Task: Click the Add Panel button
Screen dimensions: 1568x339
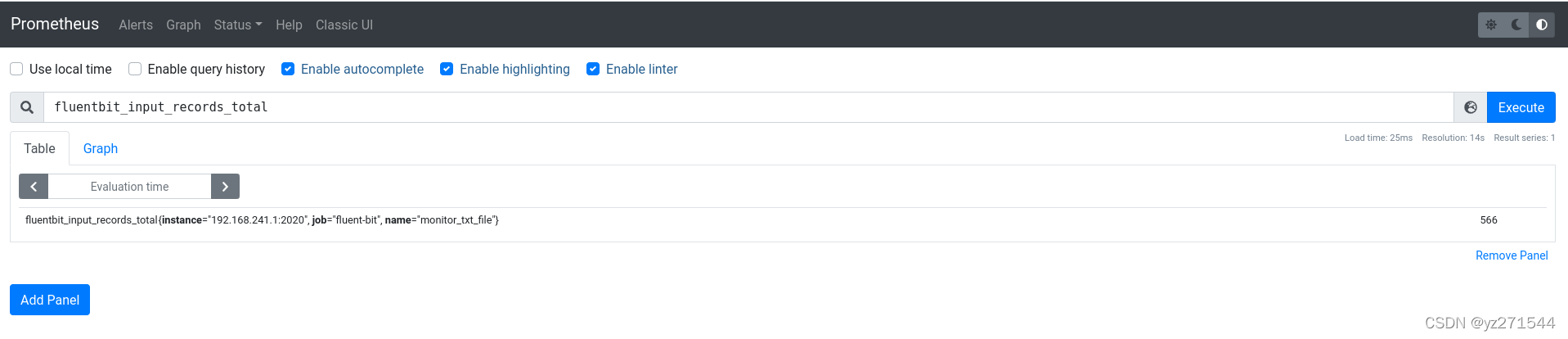Action: pos(50,300)
